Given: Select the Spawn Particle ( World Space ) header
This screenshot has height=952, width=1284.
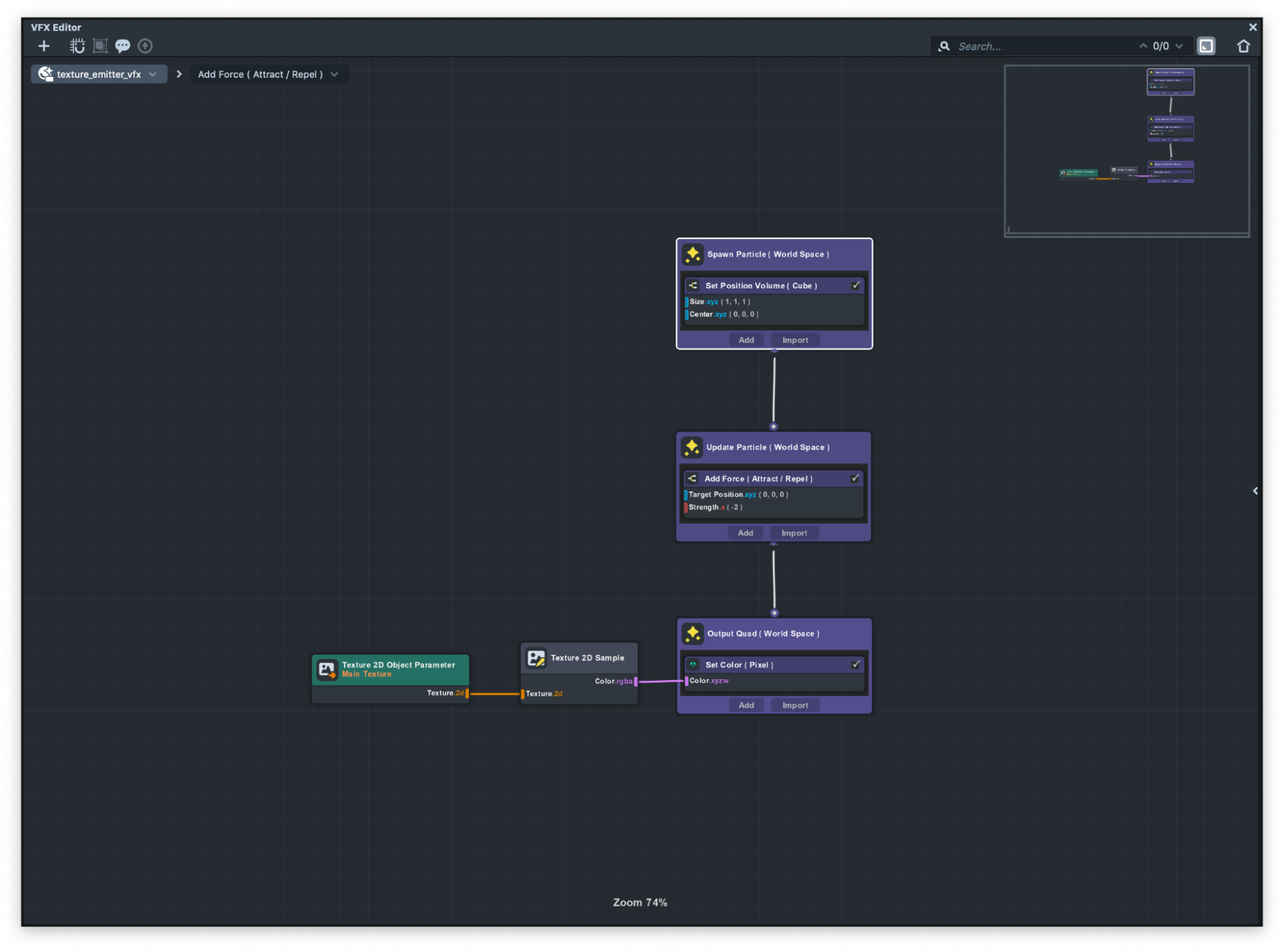Looking at the screenshot, I should click(768, 254).
